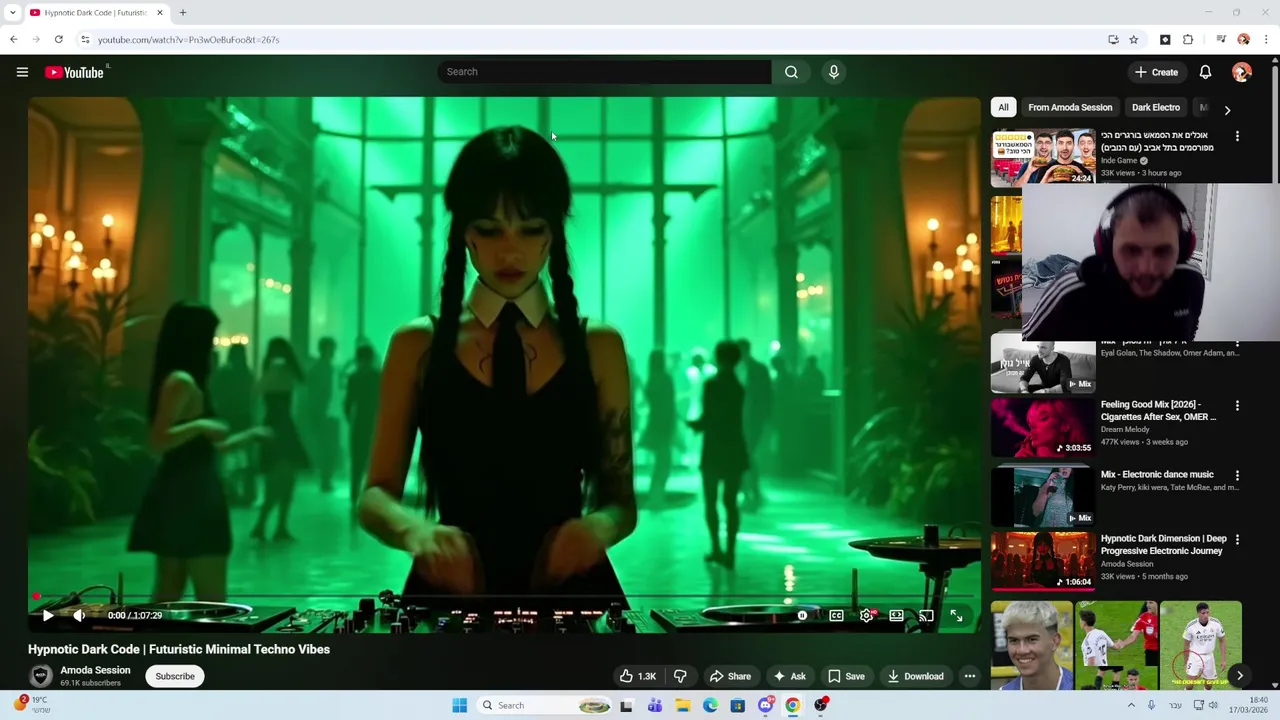Switch to theater mode view

pyautogui.click(x=896, y=616)
